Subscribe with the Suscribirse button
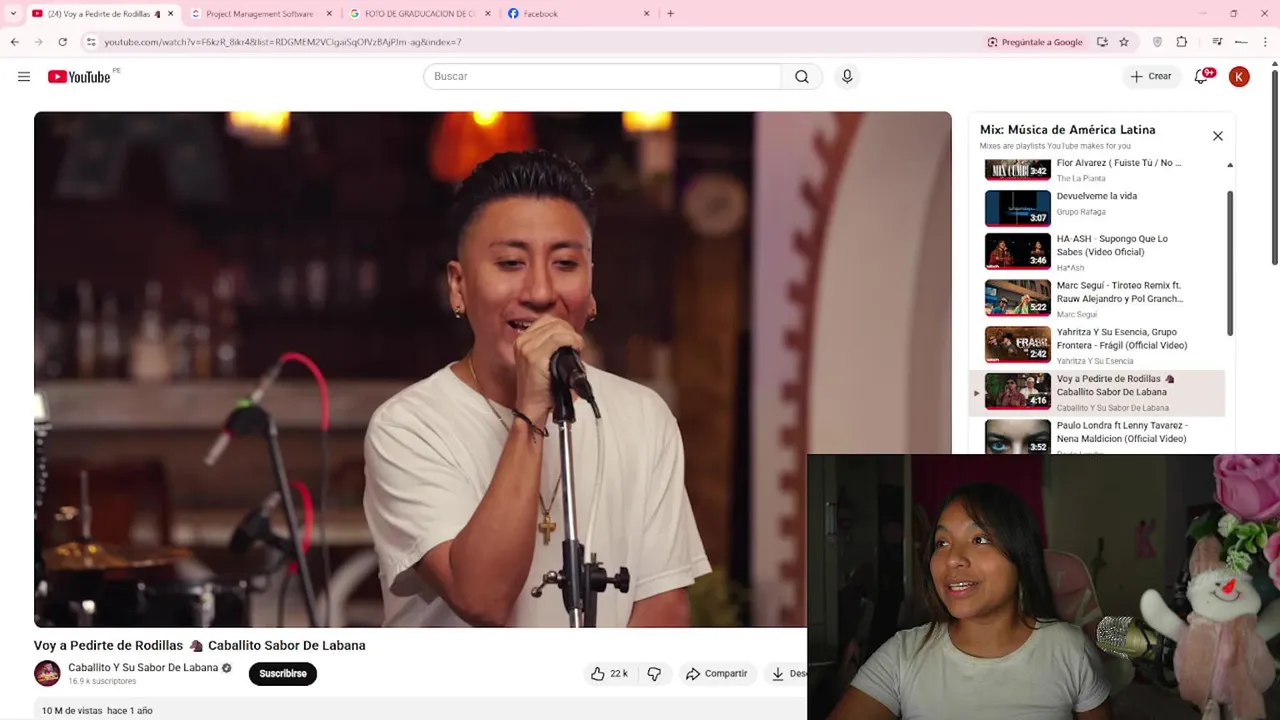Image resolution: width=1280 pixels, height=720 pixels. (283, 674)
